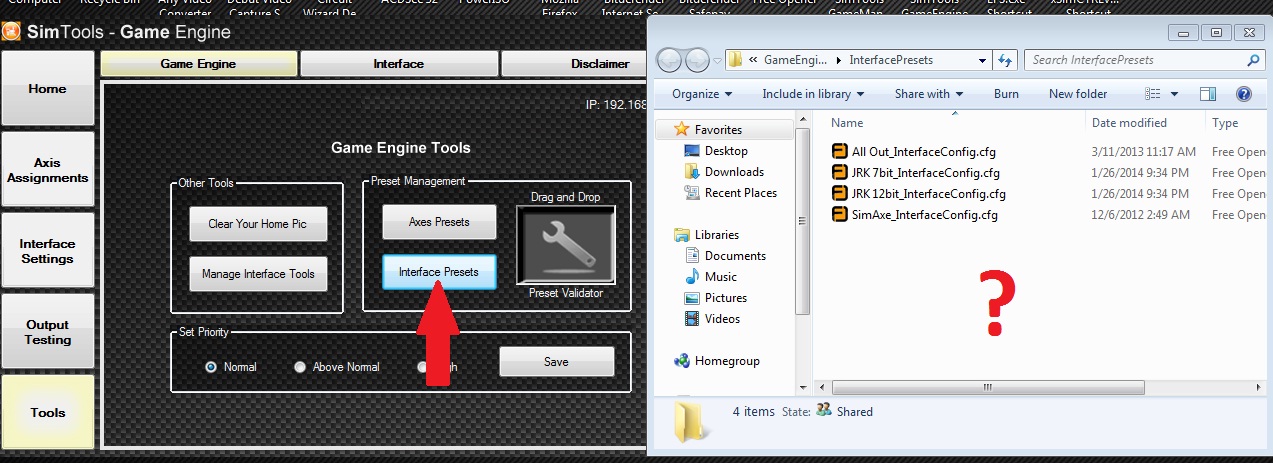Click Clear Your Home Pic button
The height and width of the screenshot is (463, 1273).
258,224
